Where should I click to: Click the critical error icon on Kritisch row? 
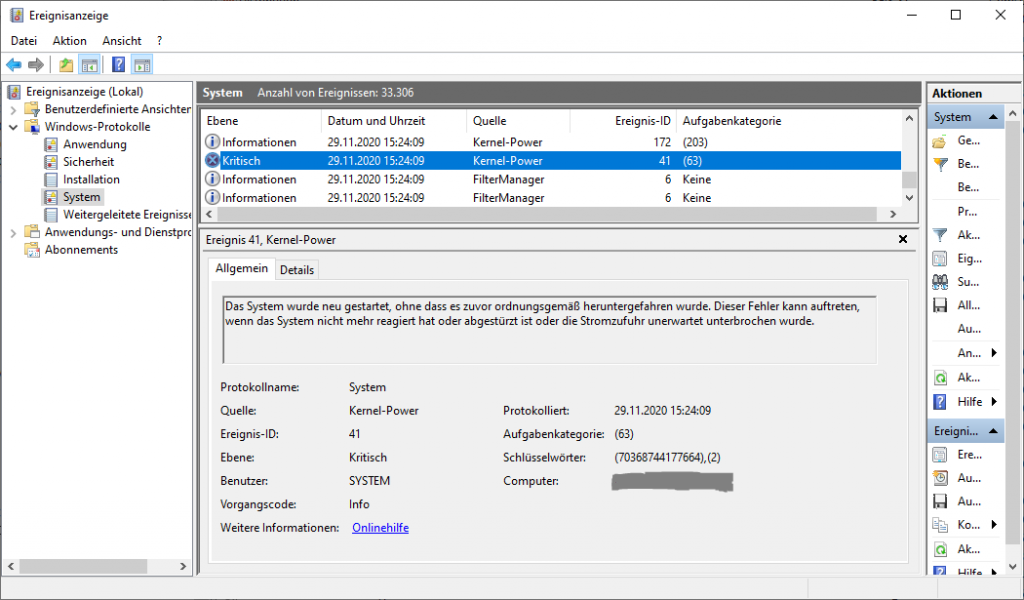(x=212, y=161)
